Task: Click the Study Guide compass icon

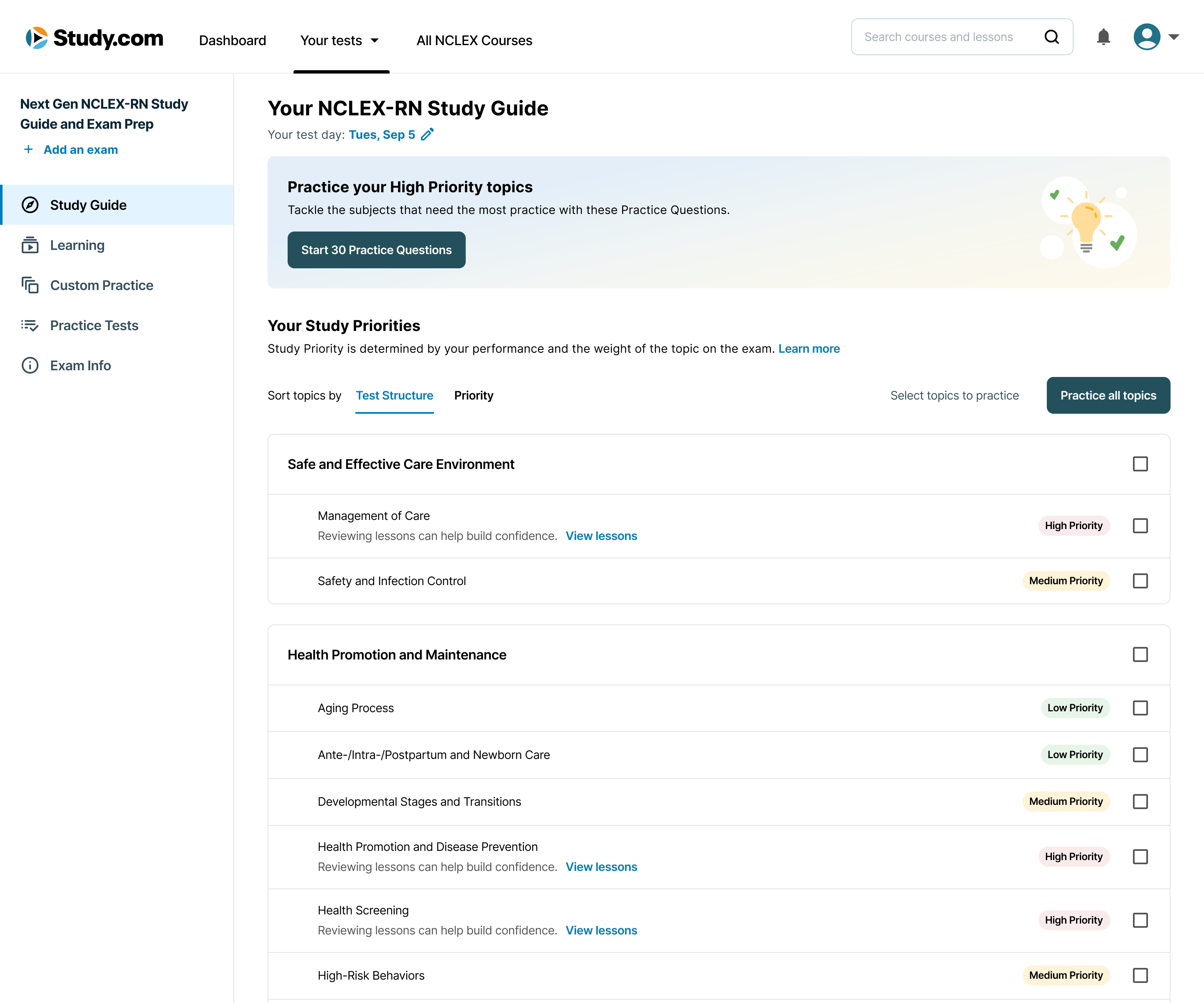Action: [30, 205]
